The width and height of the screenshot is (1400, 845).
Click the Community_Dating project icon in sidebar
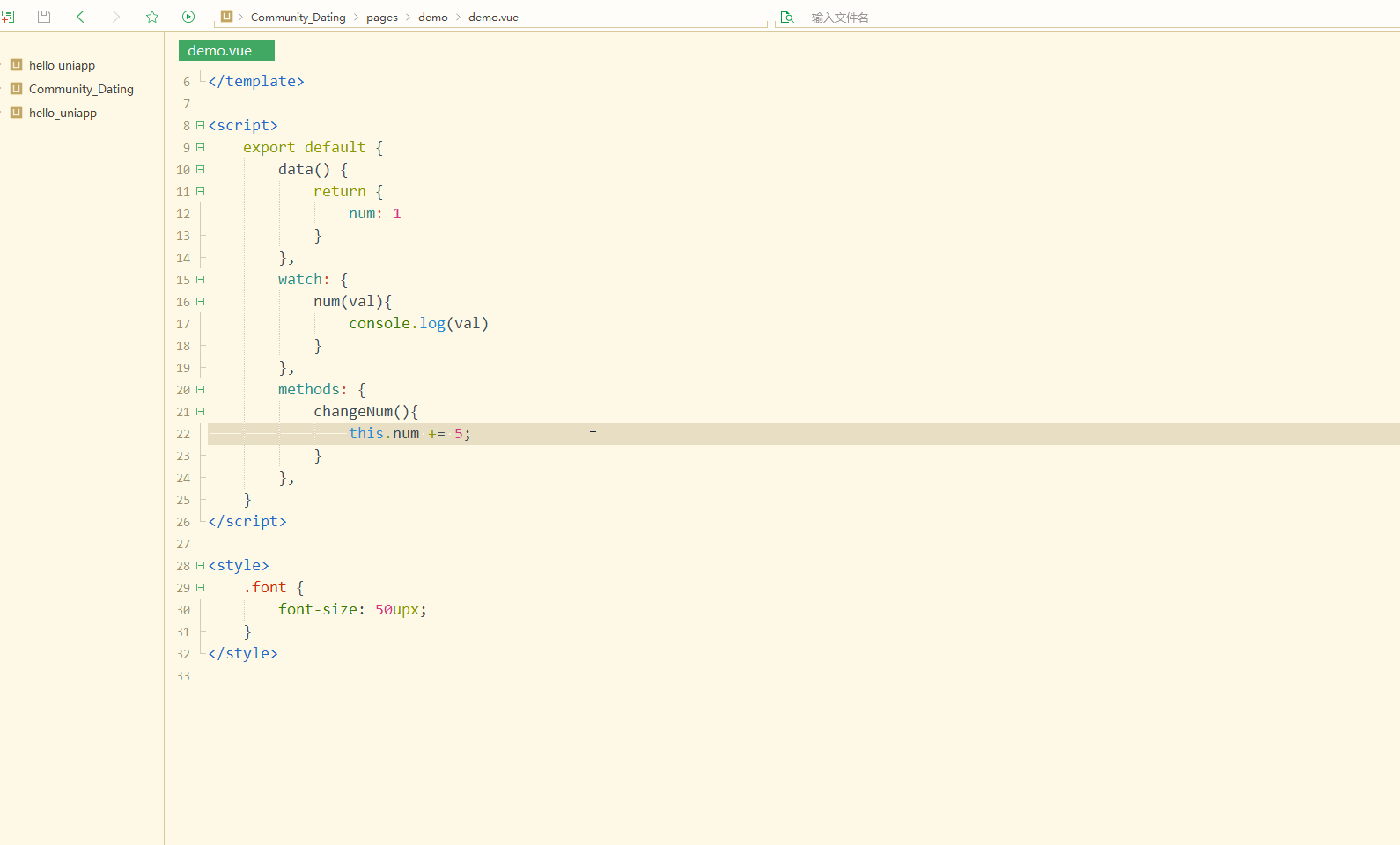tap(16, 88)
